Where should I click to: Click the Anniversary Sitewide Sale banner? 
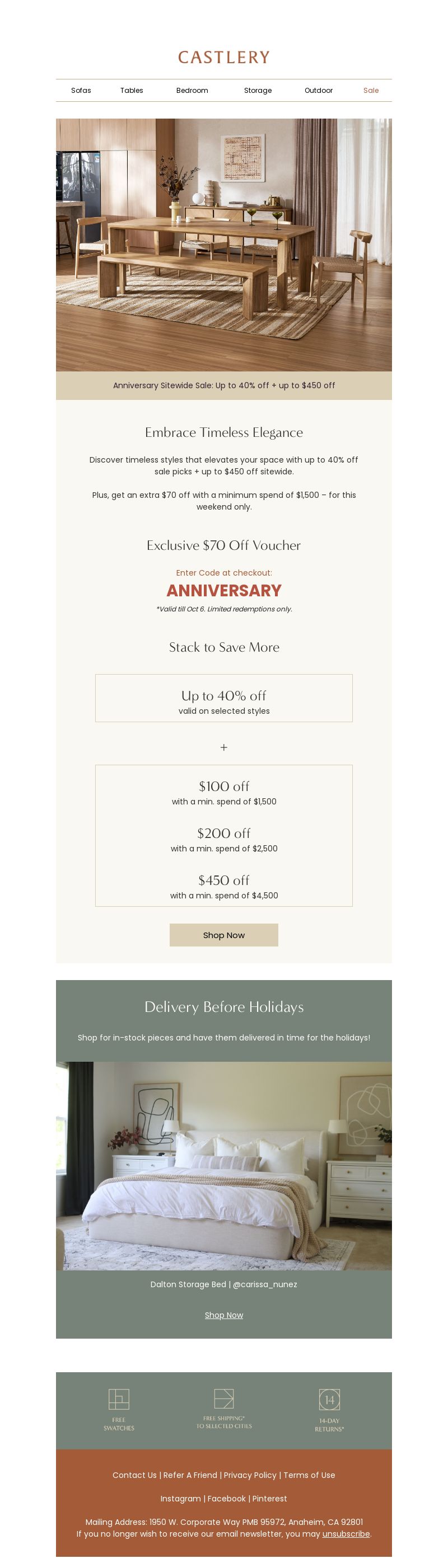[223, 385]
